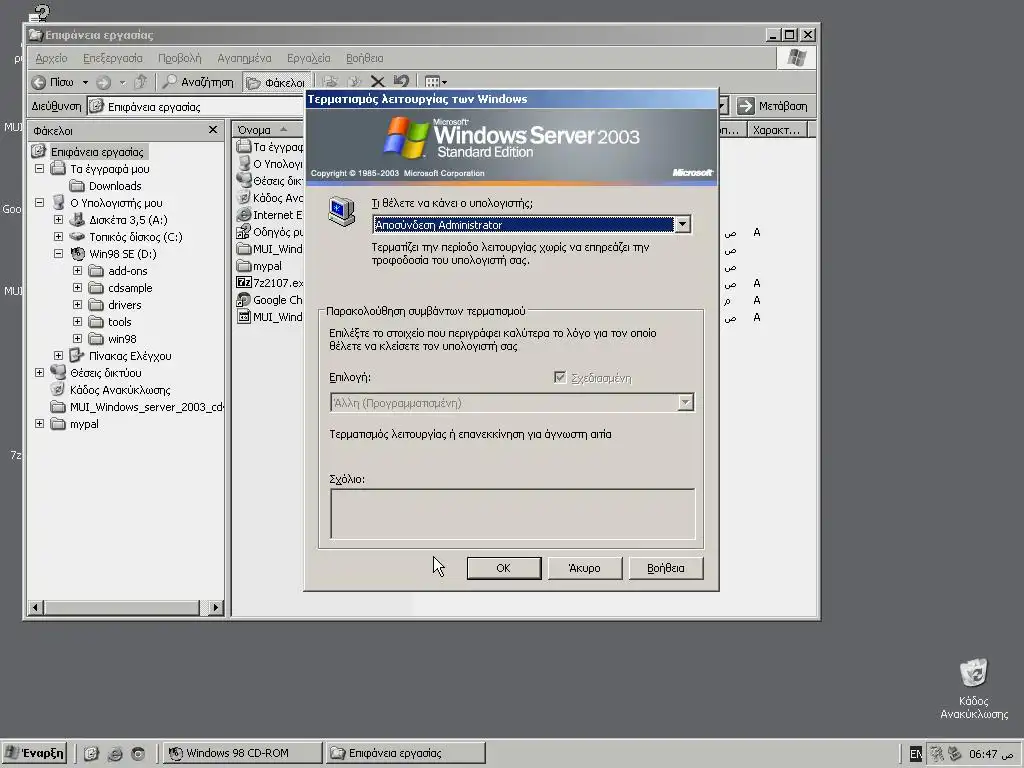Select 7z2107.exe icon in file list
This screenshot has width=1024, height=768.
tap(244, 282)
